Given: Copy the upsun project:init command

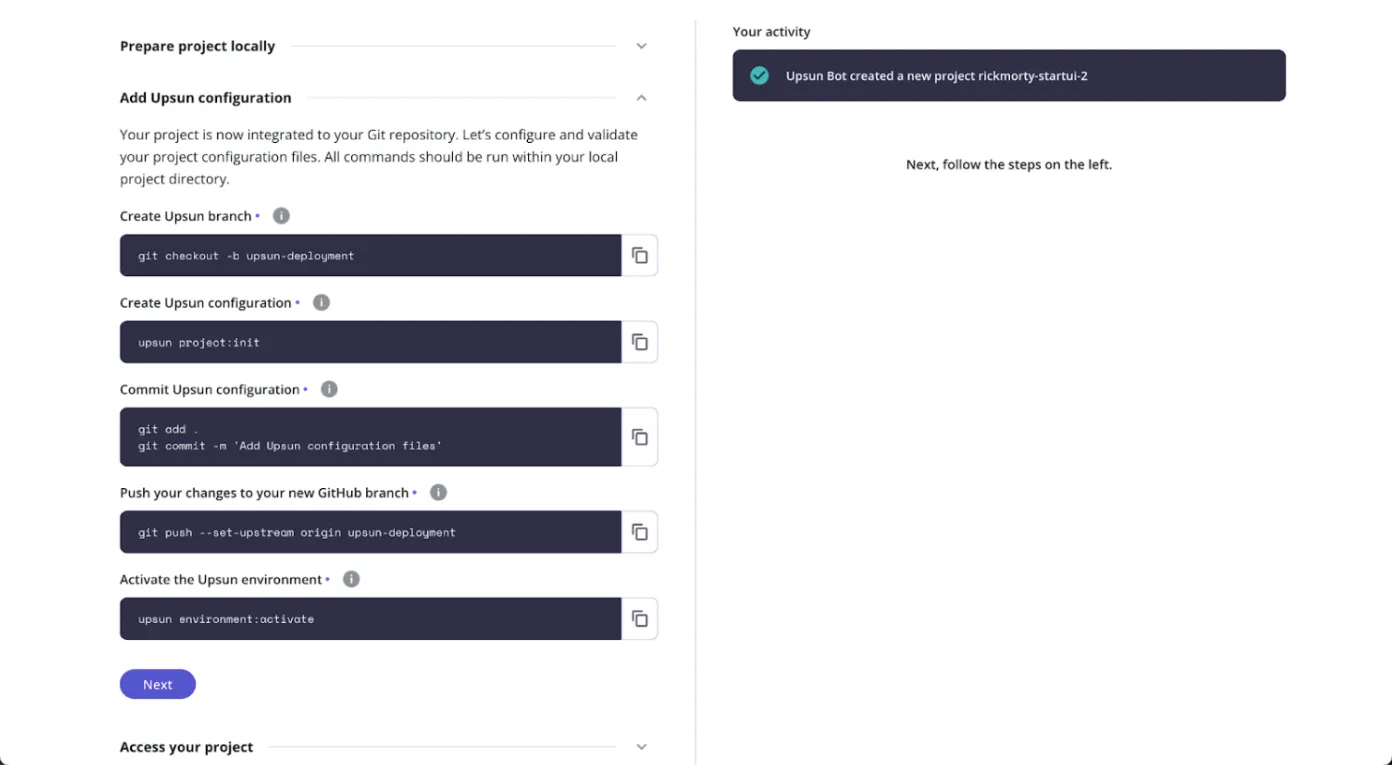Looking at the screenshot, I should (x=640, y=342).
